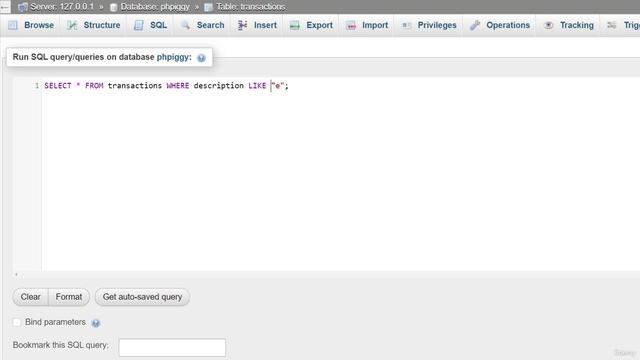Click the Privileges users icon
Image resolution: width=640 pixels, height=360 pixels.
(406, 25)
